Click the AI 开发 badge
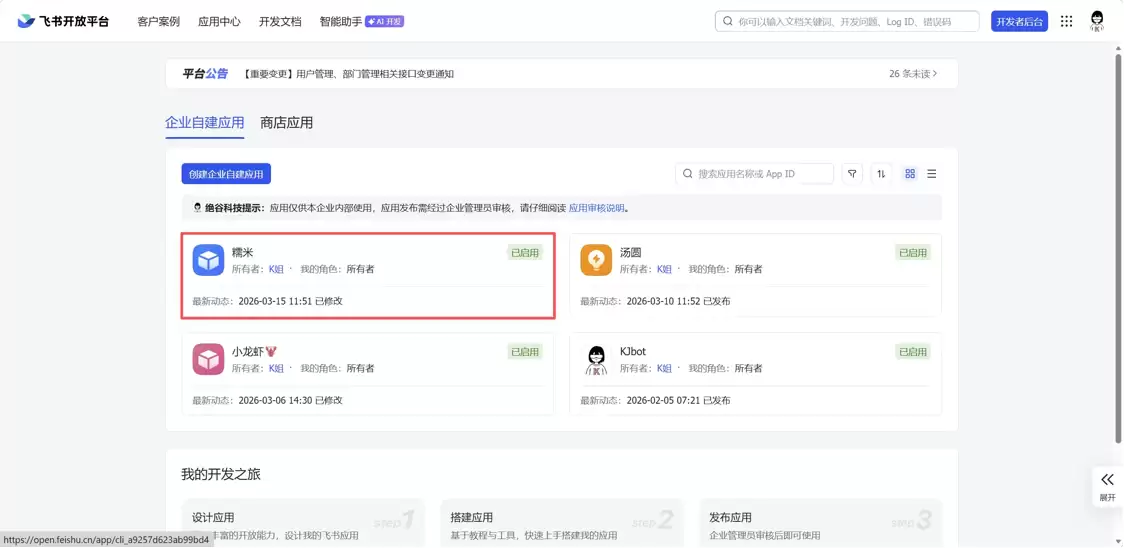The height and width of the screenshot is (548, 1124). point(385,22)
